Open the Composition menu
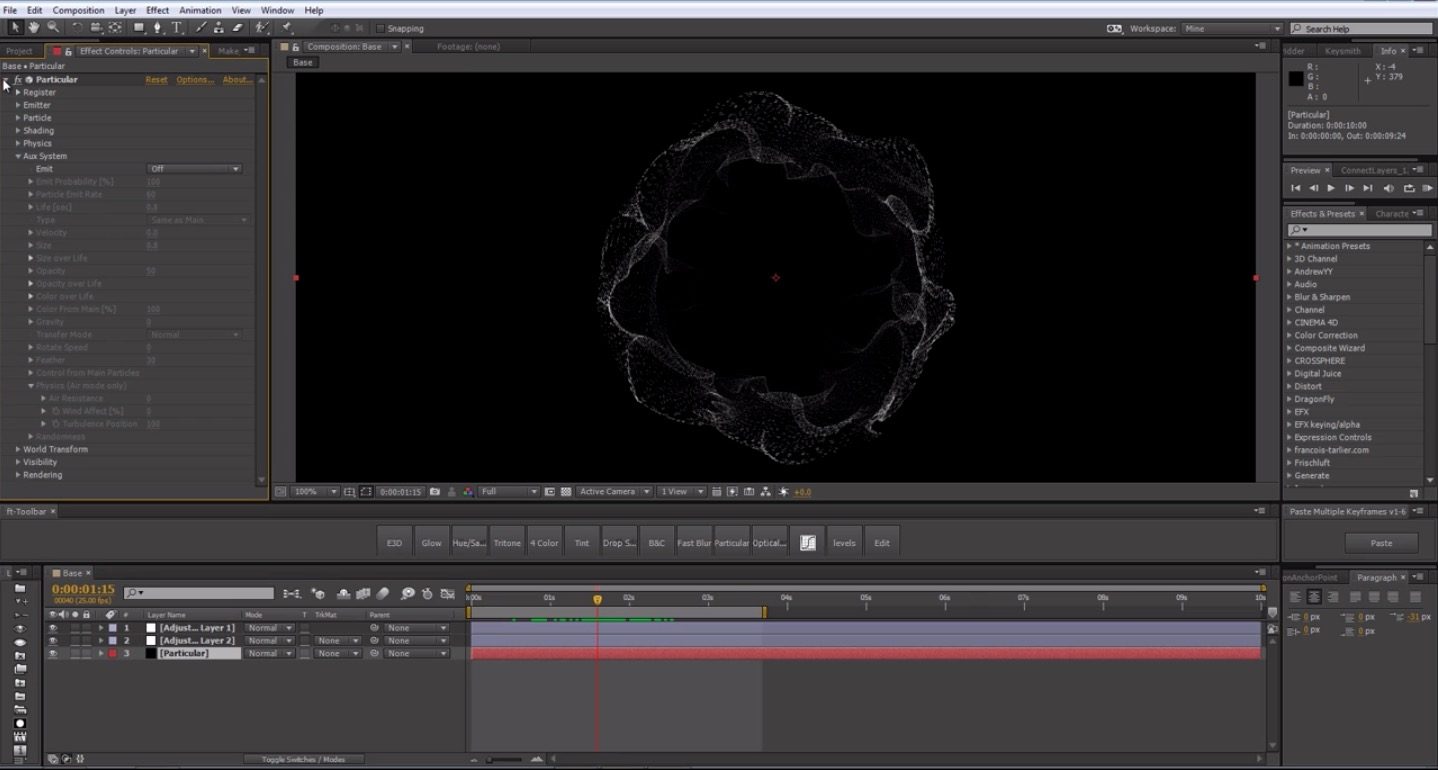This screenshot has height=770, width=1438. pos(78,10)
